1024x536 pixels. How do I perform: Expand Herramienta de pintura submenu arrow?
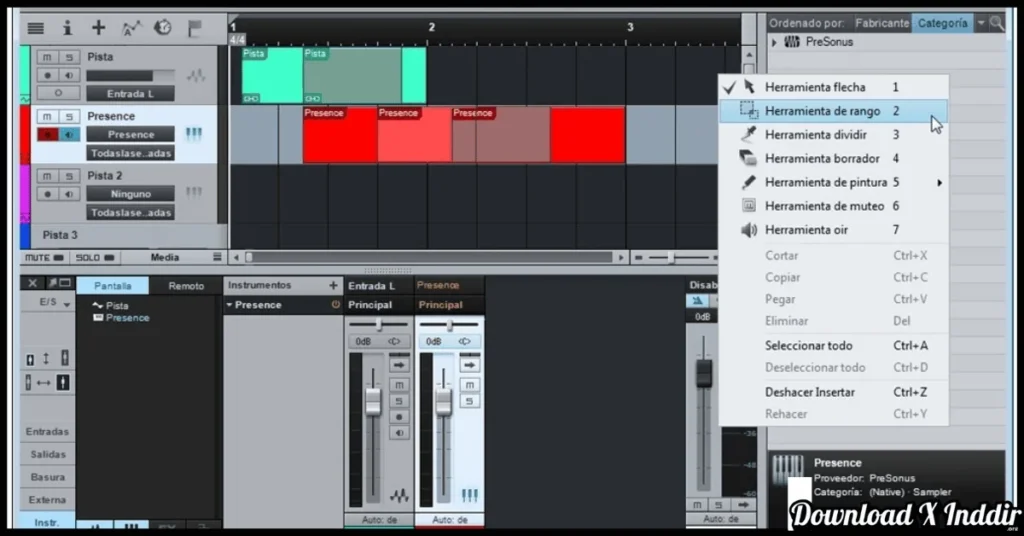(939, 183)
